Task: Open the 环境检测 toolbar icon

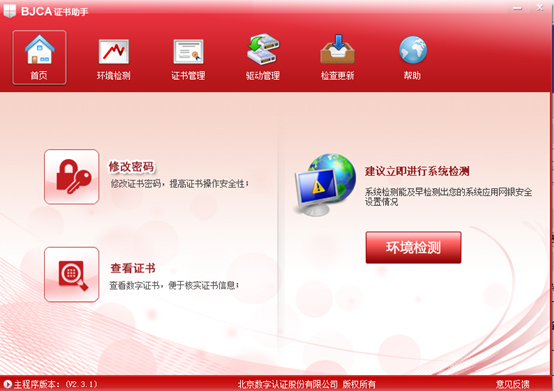Action: click(x=113, y=58)
